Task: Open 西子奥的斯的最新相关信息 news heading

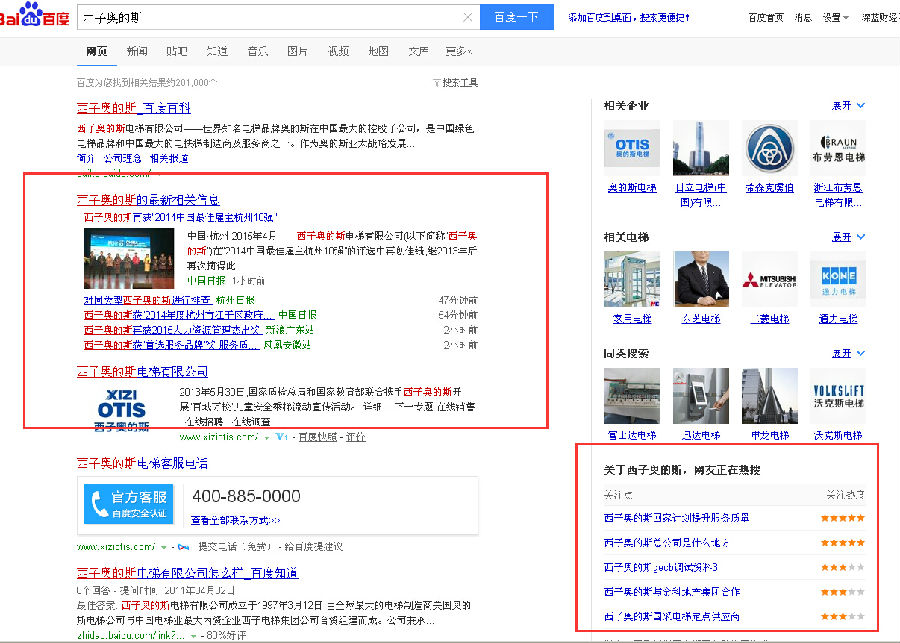Action: coord(148,200)
